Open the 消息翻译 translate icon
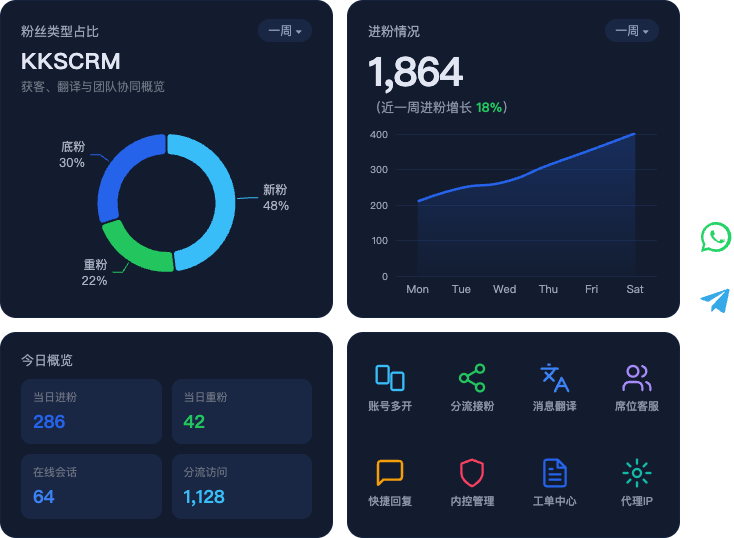This screenshot has height=538, width=734. [x=554, y=377]
